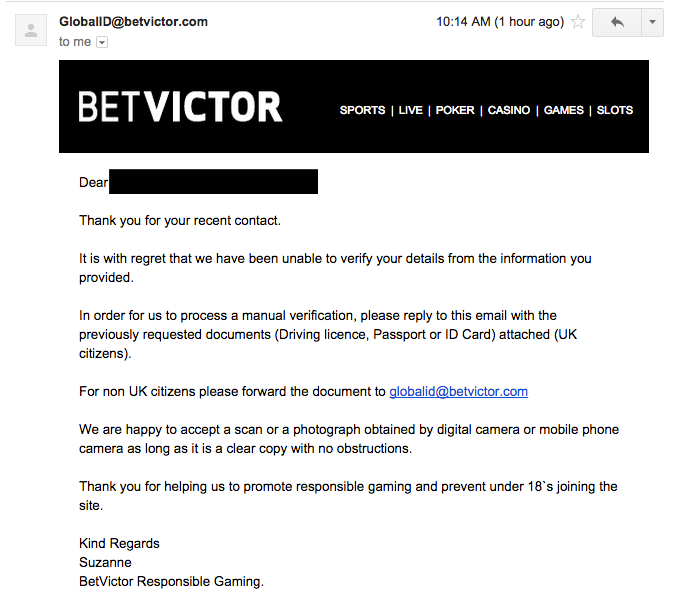This screenshot has width=674, height=602.
Task: Select POKER in the banner menu
Action: pyautogui.click(x=455, y=110)
